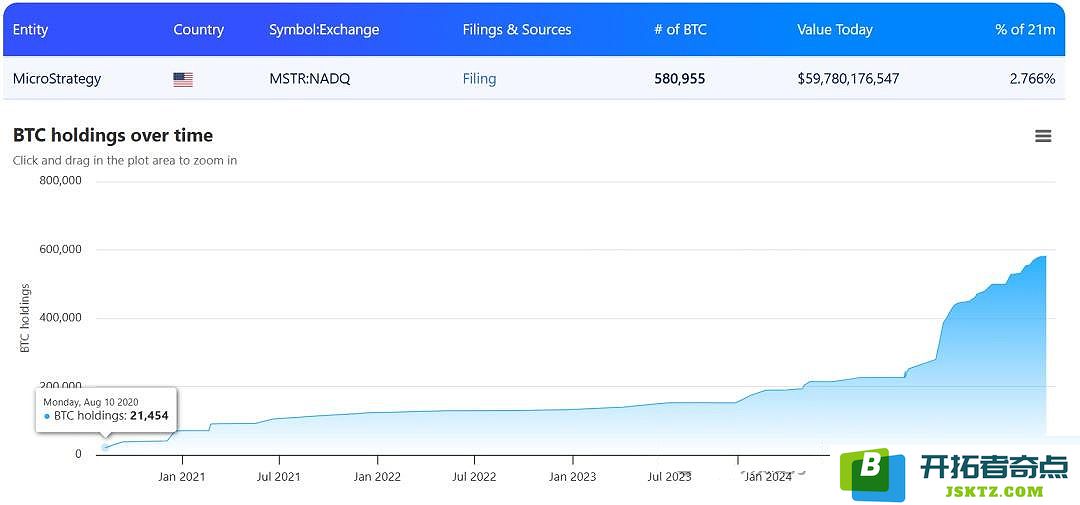Sort by # of BTC column header

[x=680, y=30]
